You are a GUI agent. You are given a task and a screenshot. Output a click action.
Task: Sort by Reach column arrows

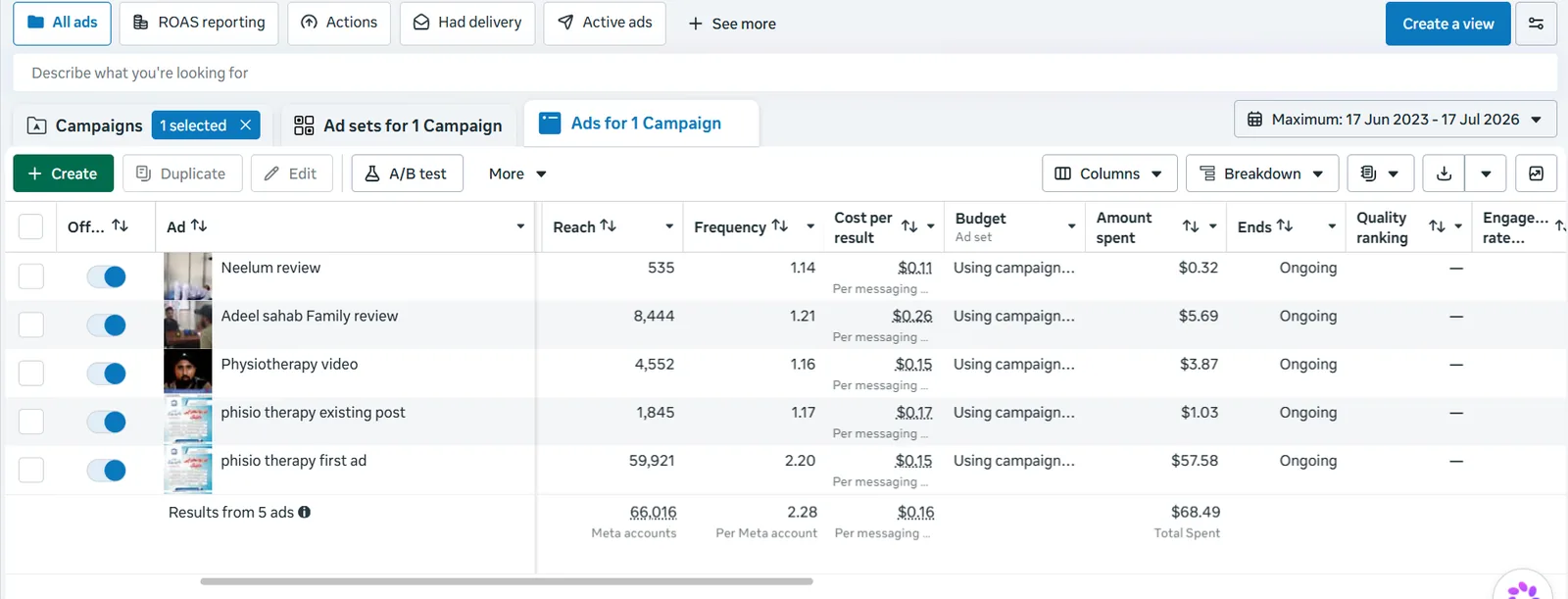tap(609, 225)
